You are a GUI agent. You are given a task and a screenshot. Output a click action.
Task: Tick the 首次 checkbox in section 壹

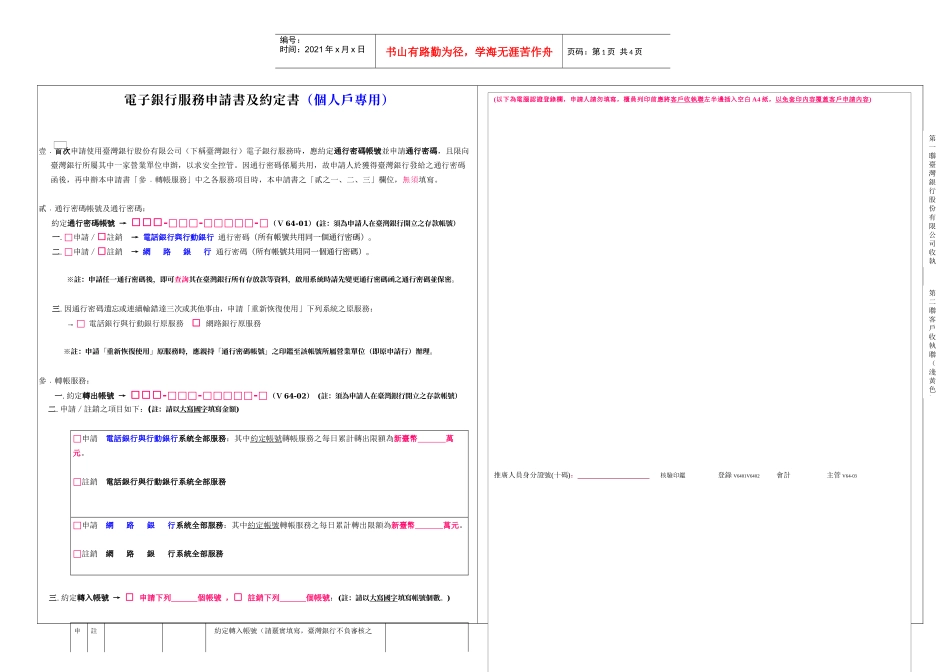click(x=61, y=144)
